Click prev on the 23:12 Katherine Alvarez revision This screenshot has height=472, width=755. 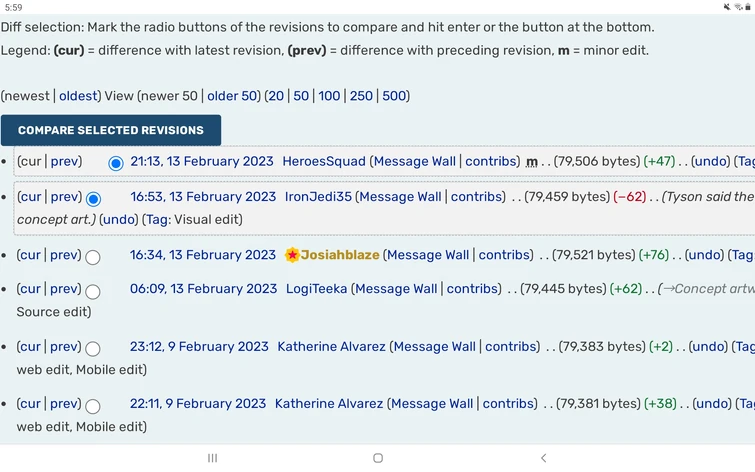[65, 347]
